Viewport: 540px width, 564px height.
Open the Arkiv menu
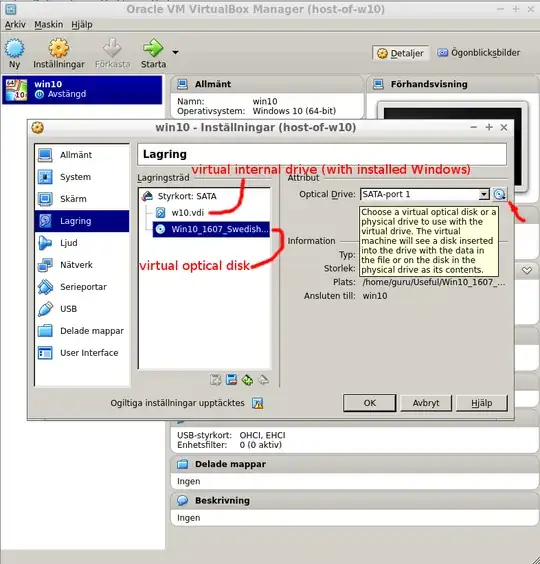pos(15,24)
